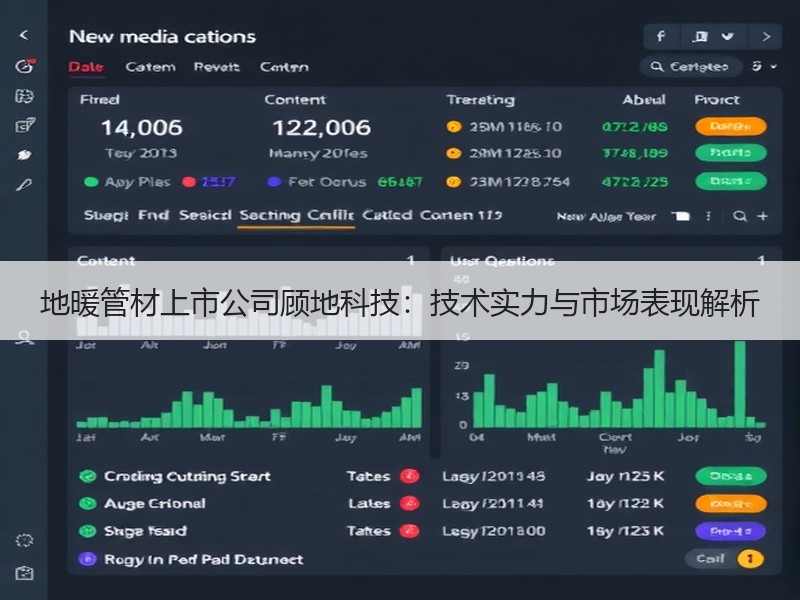Click the 23M1238.754 treating entry

coord(519,182)
